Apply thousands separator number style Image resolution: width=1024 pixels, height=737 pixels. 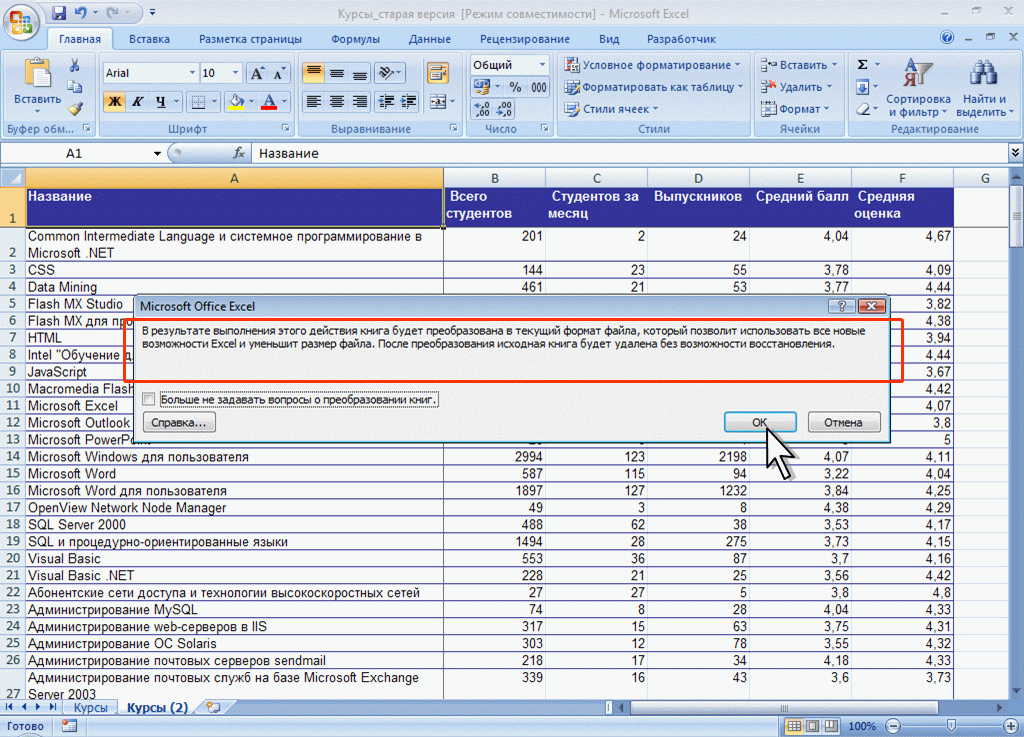(539, 87)
